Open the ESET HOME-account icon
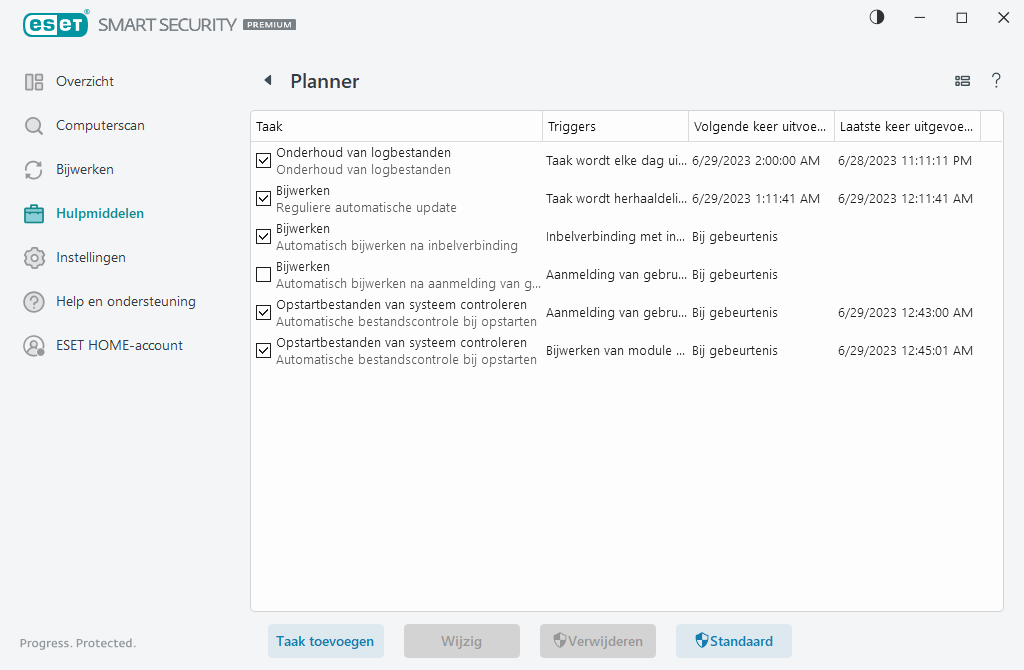This screenshot has width=1024, height=670. point(33,345)
